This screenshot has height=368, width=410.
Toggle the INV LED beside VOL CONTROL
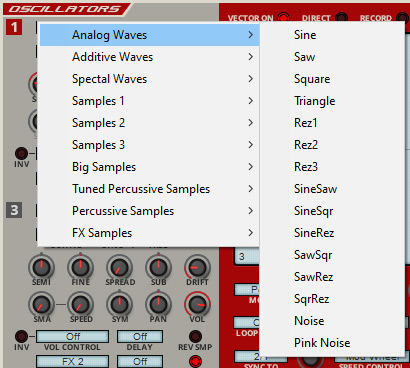(21, 336)
